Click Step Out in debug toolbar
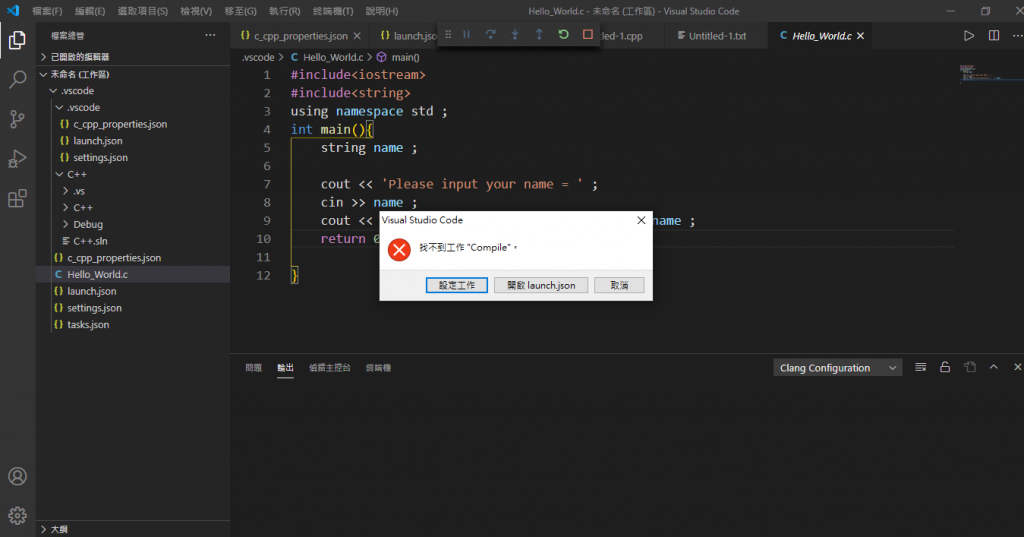Image resolution: width=1024 pixels, height=537 pixels. 539,35
